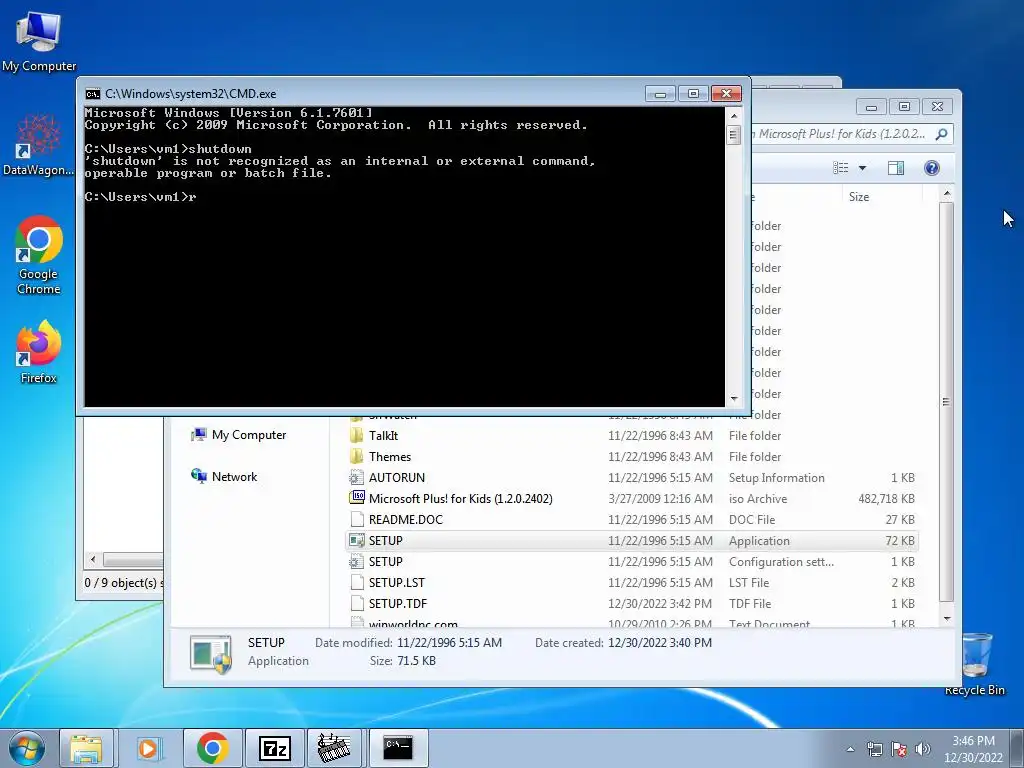This screenshot has height=768, width=1024.
Task: Select My Computer in navigation pane
Action: coord(238,435)
